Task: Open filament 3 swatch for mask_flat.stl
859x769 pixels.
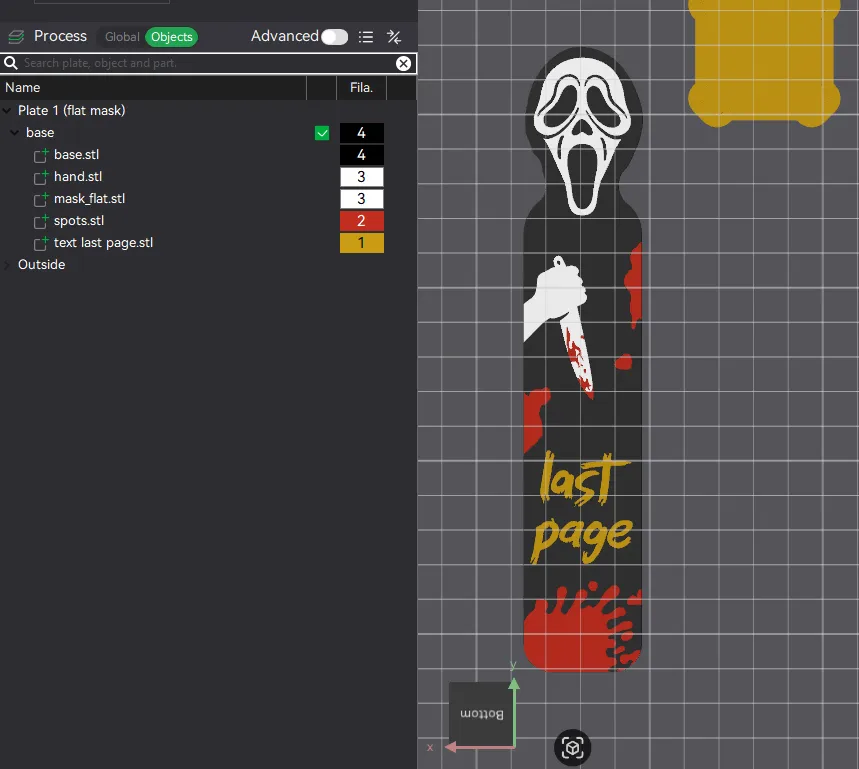Action: [x=362, y=199]
